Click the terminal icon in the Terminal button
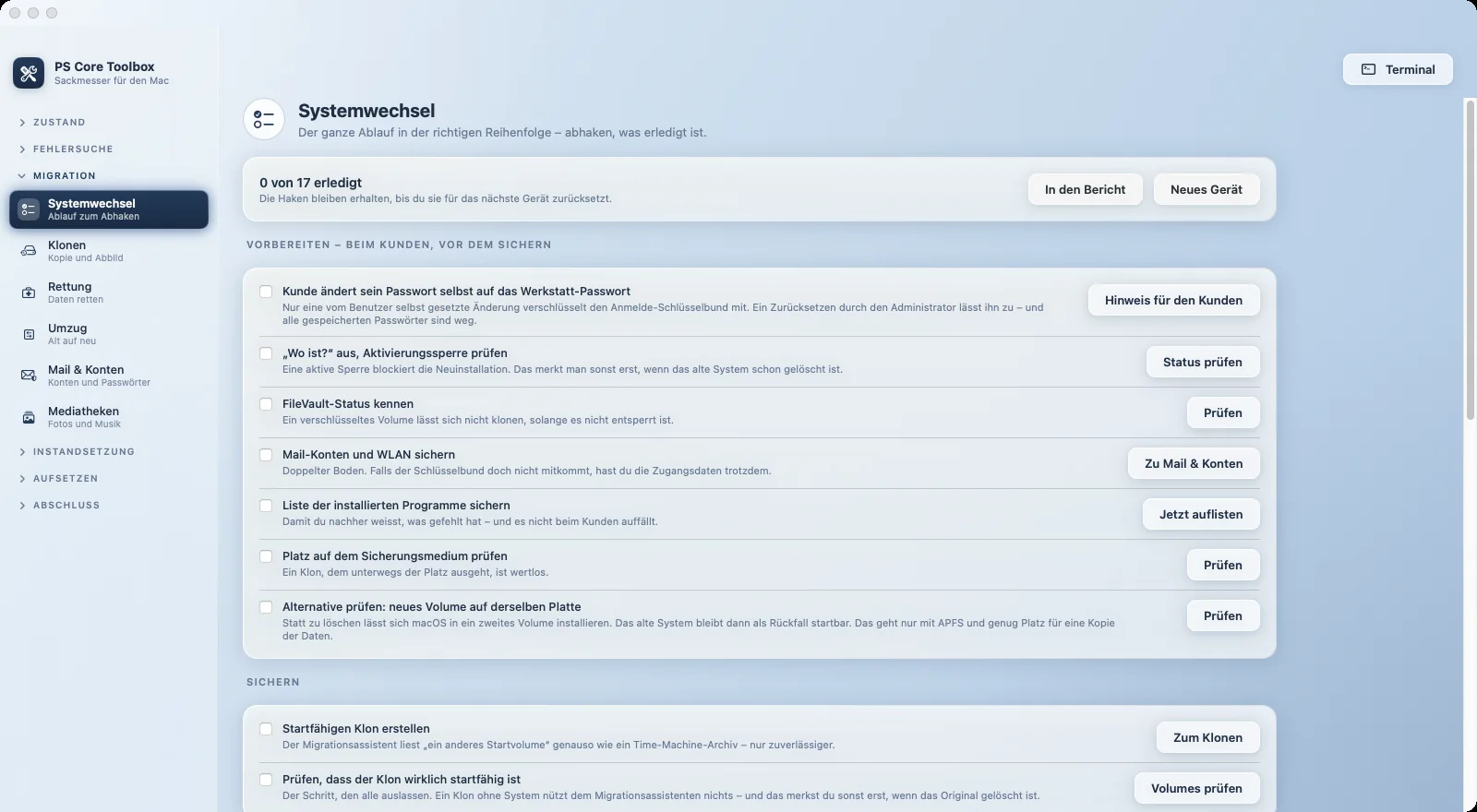The image size is (1477, 812). point(1368,69)
